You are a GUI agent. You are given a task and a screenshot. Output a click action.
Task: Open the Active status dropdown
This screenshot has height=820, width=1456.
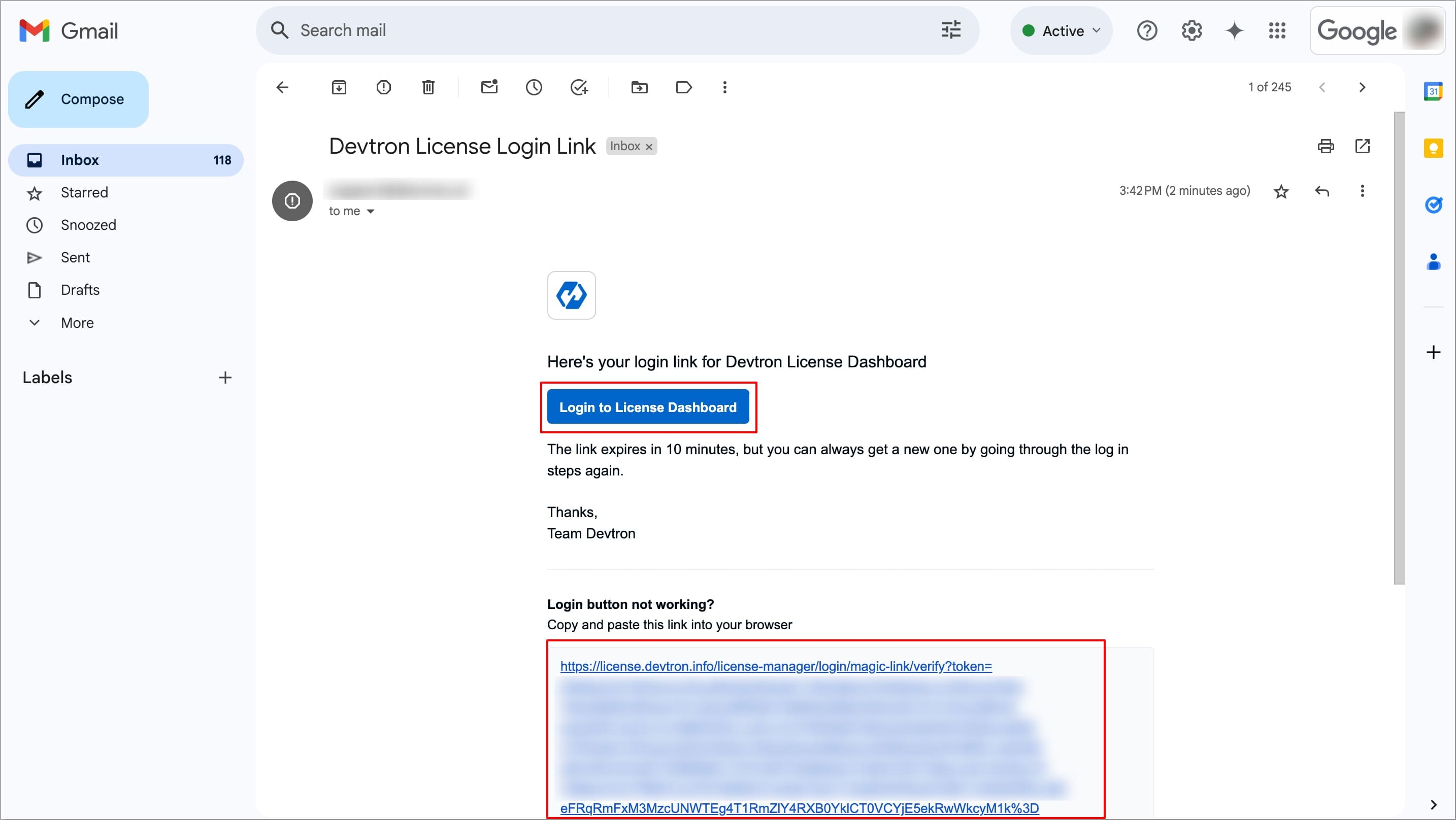pyautogui.click(x=1061, y=30)
